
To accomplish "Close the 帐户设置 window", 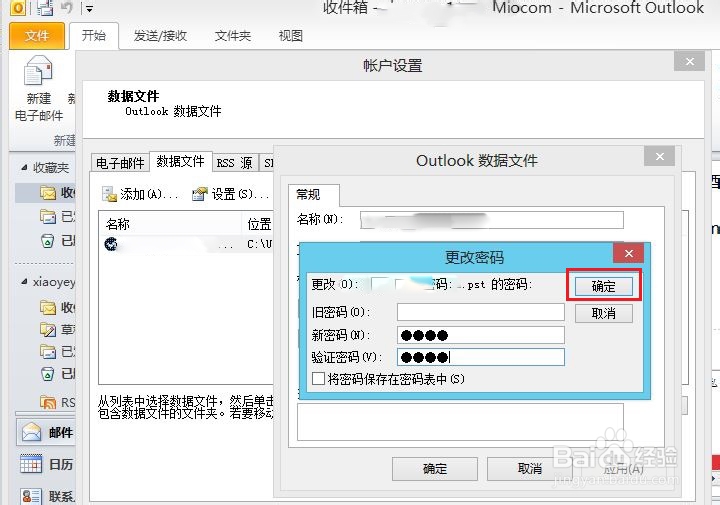I will [689, 62].
